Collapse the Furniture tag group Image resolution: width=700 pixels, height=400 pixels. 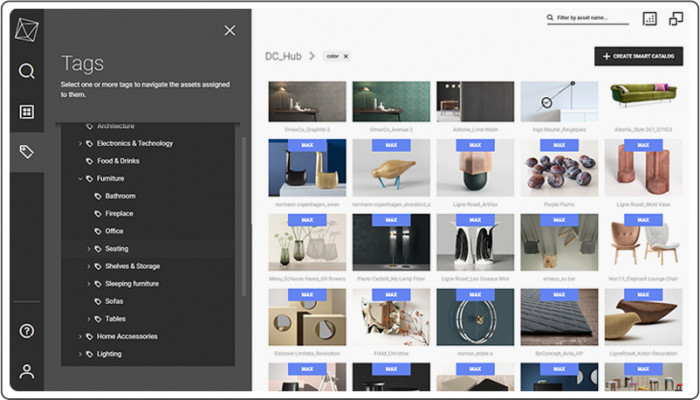80,179
